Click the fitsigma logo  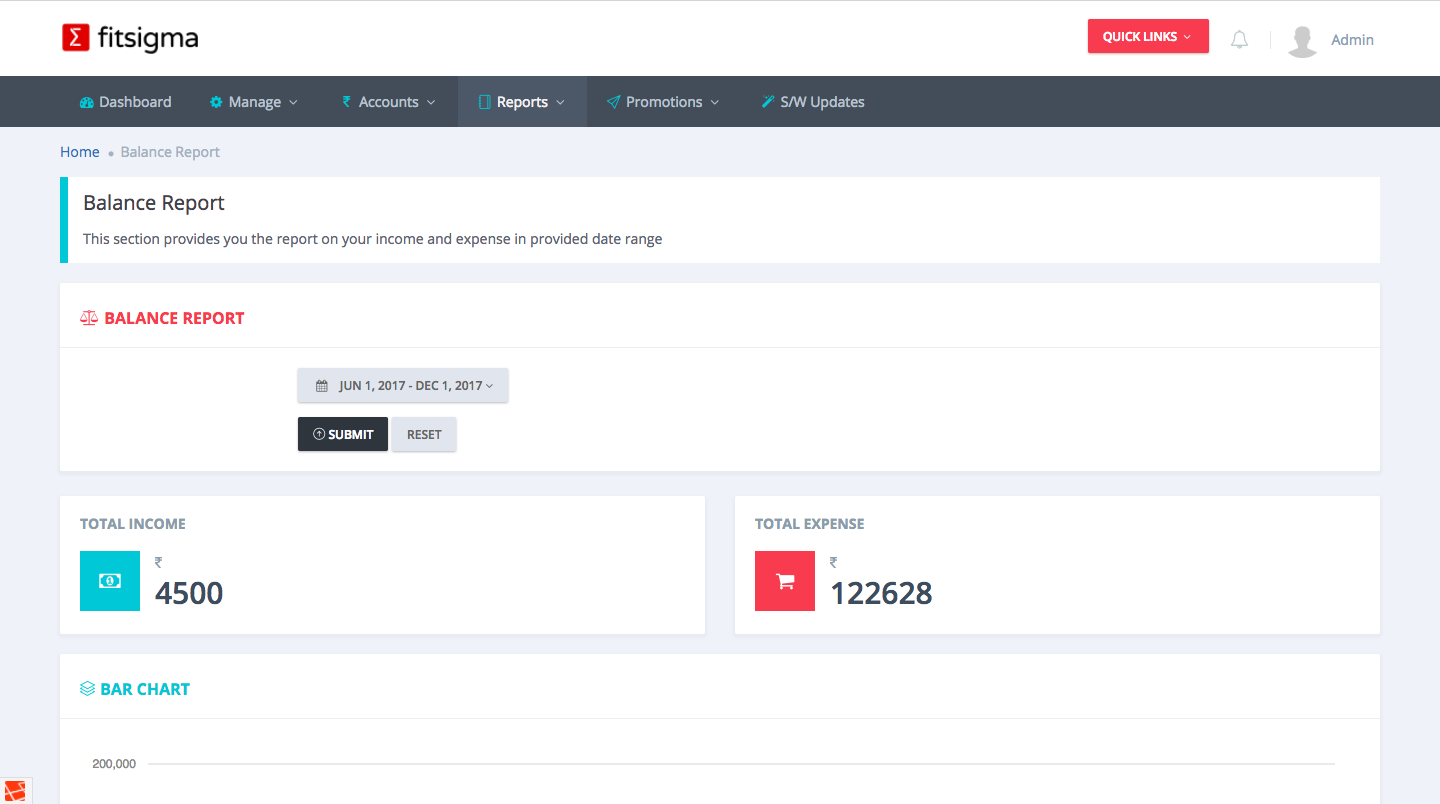pos(130,38)
